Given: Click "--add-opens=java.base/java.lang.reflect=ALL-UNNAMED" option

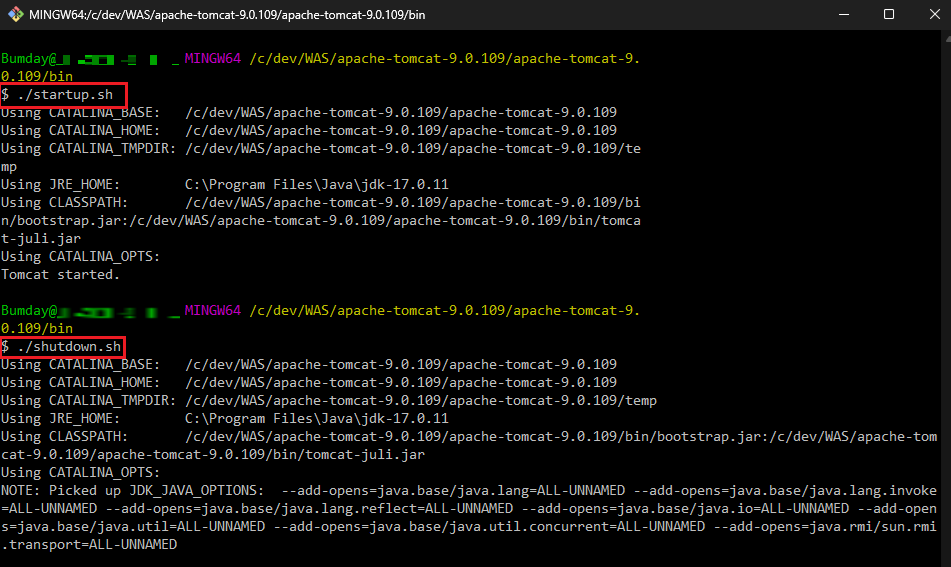Looking at the screenshot, I should pos(309,508).
